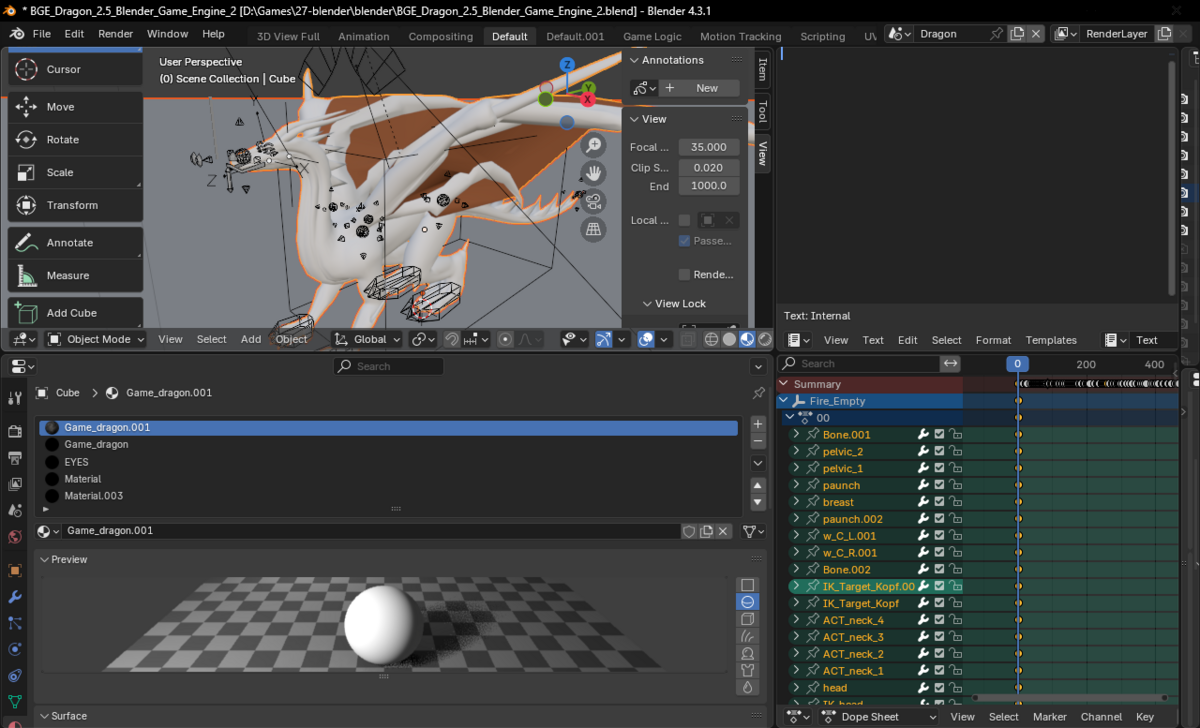Set preview shape to Cube
This screenshot has width=1200, height=728.
[x=747, y=619]
